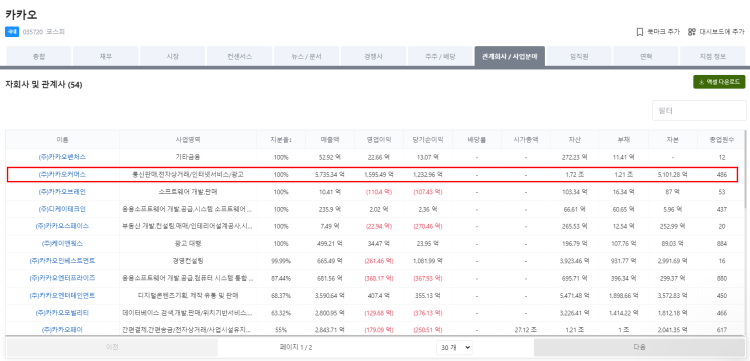The height and width of the screenshot is (361, 750).
Task: Sort by the 부채 column header
Action: (624, 140)
